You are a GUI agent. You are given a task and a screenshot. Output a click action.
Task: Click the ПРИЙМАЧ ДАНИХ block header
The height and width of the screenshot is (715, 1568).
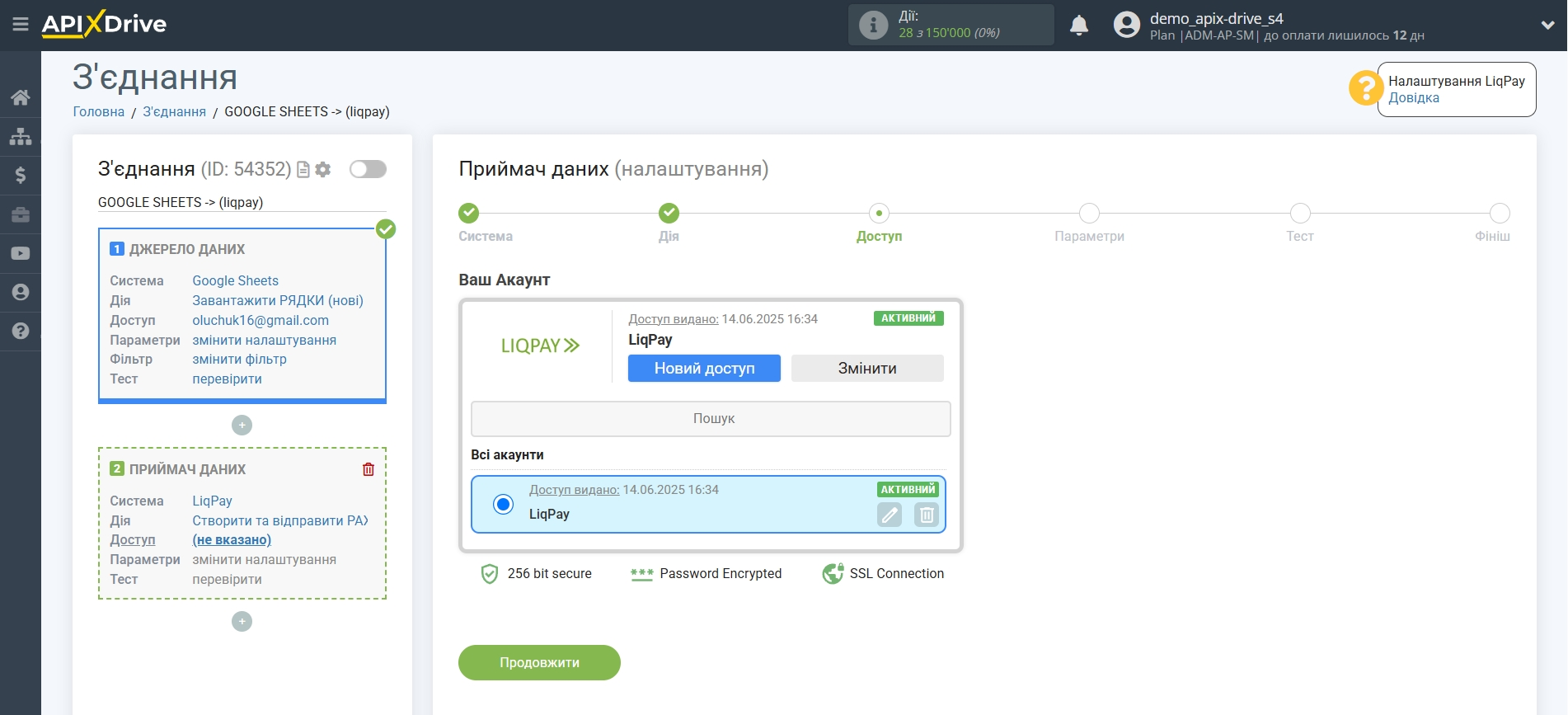point(187,469)
